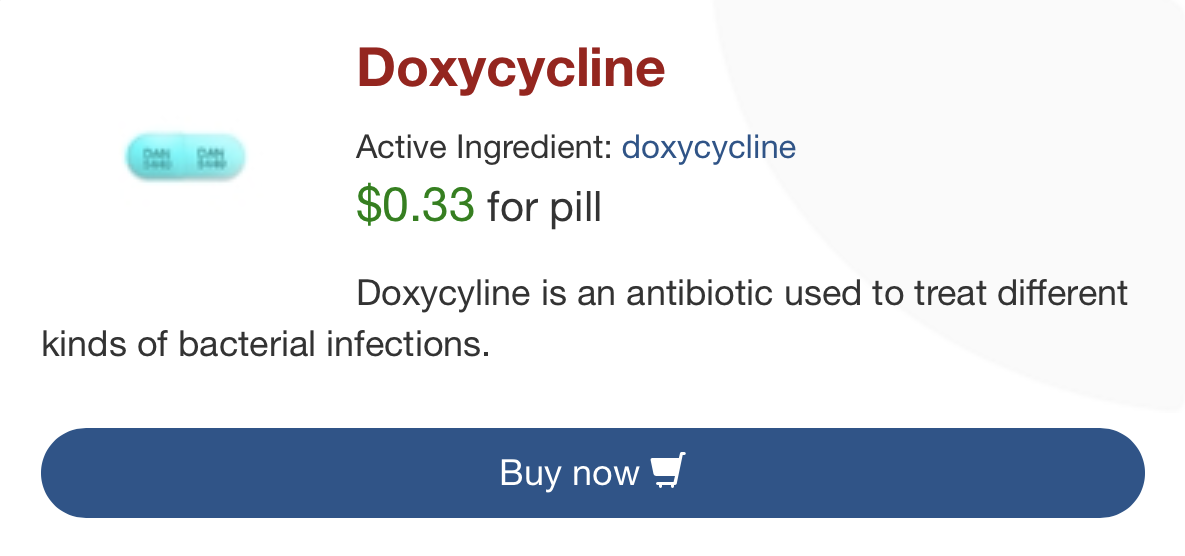
Task: Click the red Doxycycline product heading
Action: [x=510, y=68]
